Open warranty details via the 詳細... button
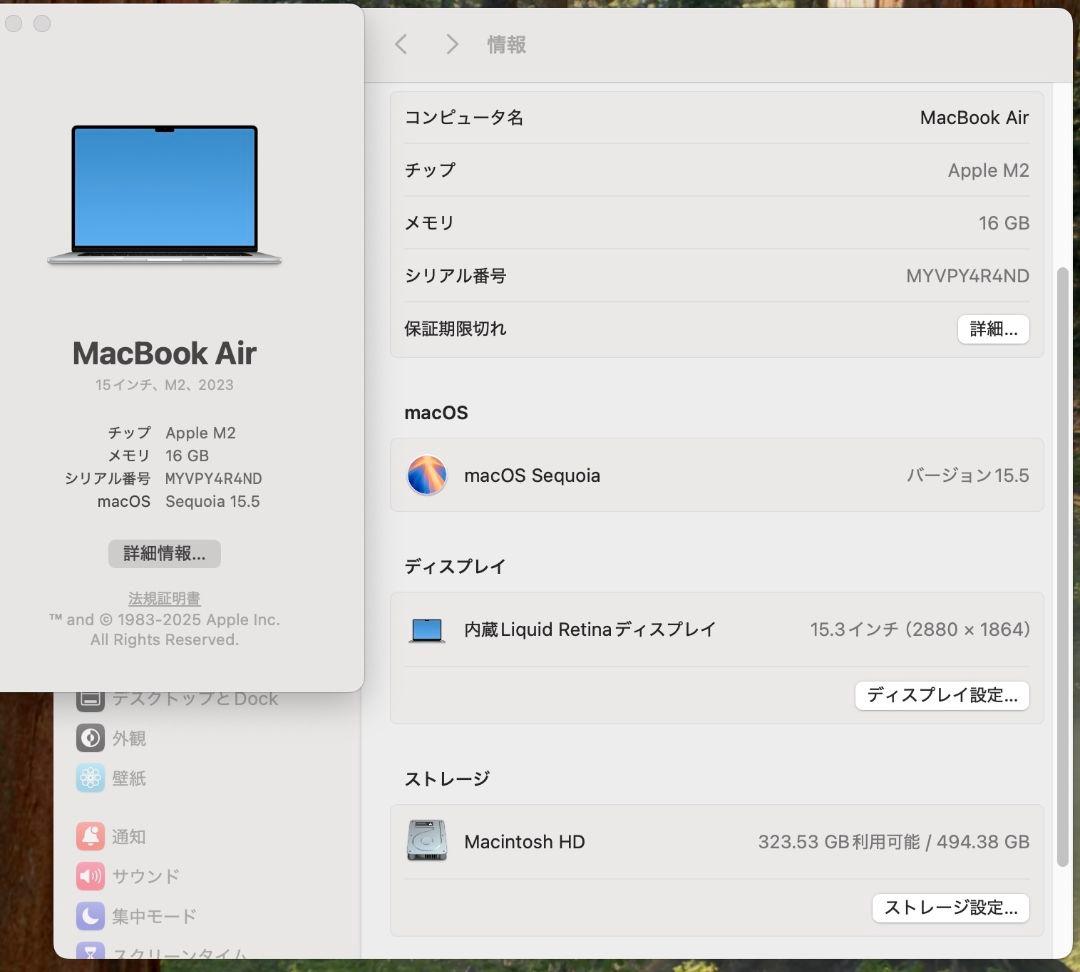1080x972 pixels. click(993, 329)
